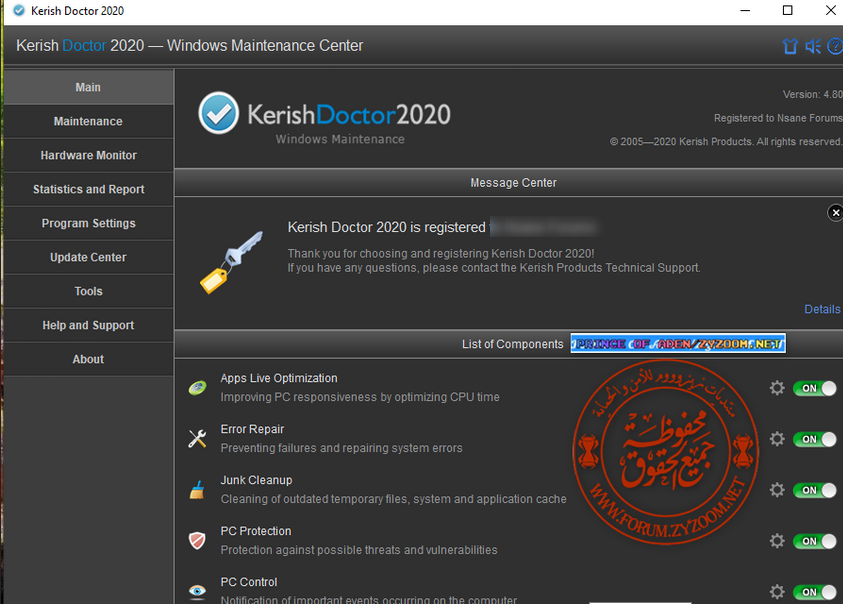Click the registration key icon

point(231,262)
